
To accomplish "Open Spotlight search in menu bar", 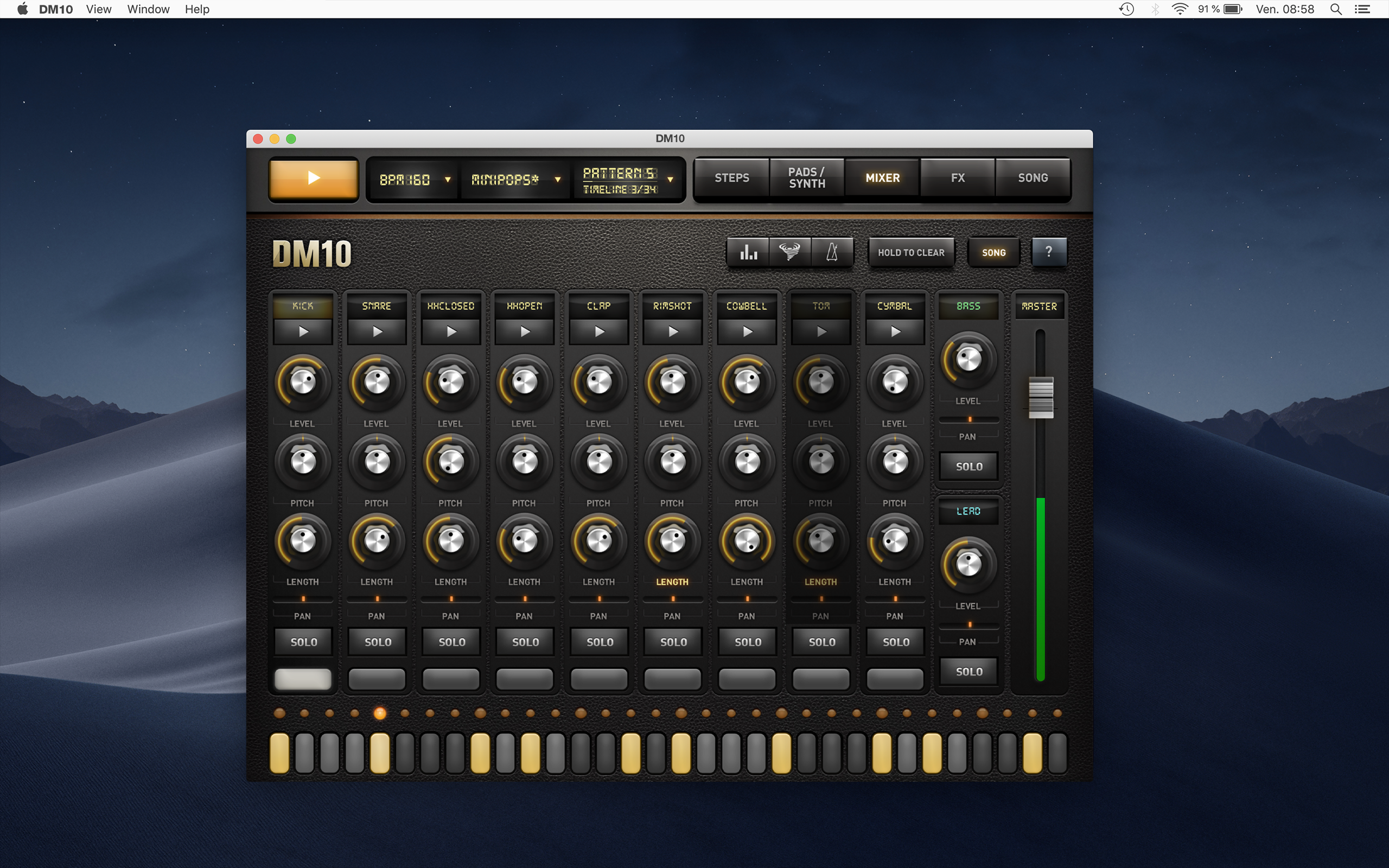I will pos(1336,9).
